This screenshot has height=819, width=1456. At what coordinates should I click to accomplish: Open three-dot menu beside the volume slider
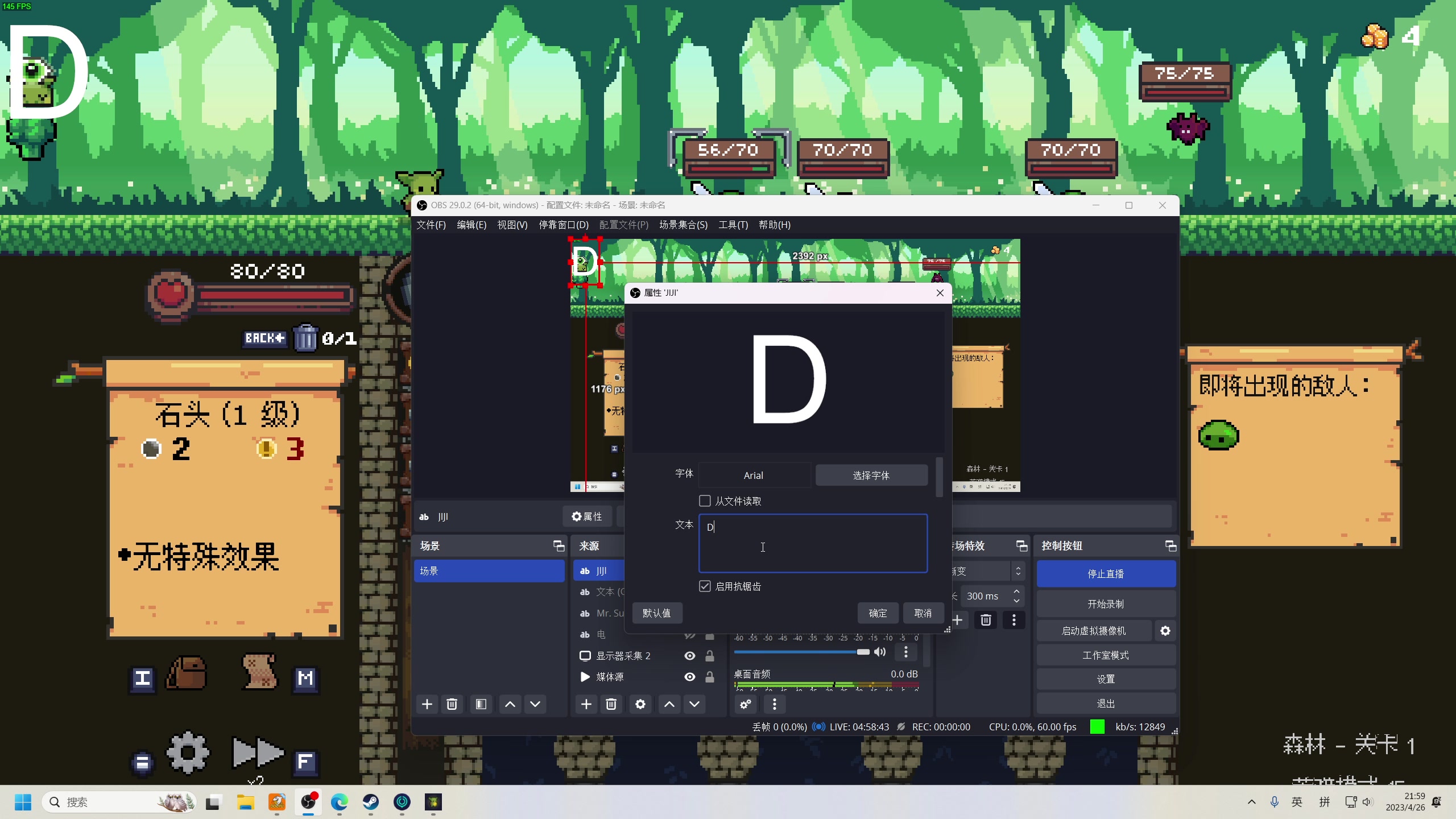[906, 652]
